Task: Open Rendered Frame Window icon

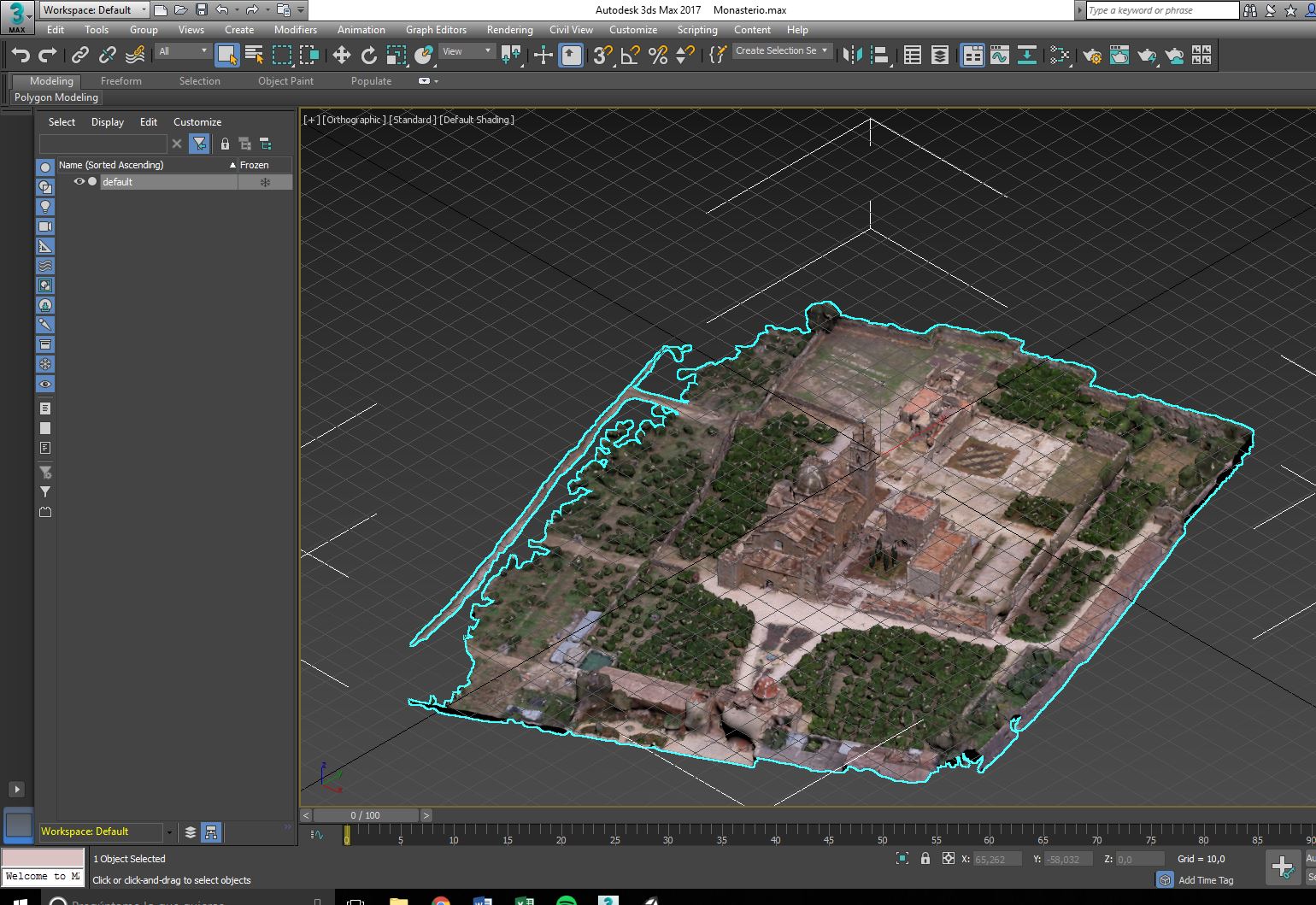Action: (x=1119, y=56)
